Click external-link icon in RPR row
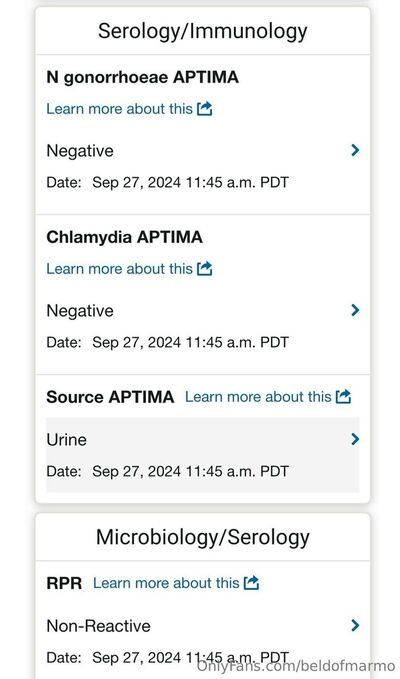Screen dimensions: 400x679 click(x=252, y=582)
